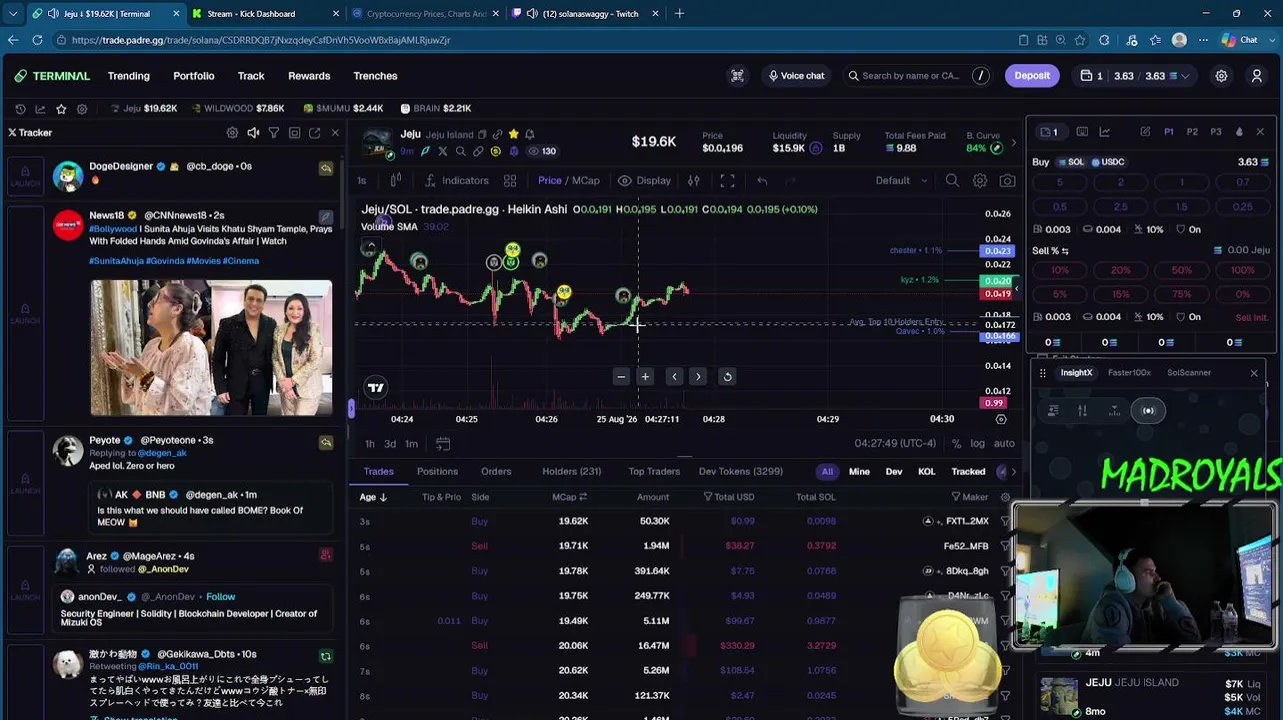Open Voice chat
The height and width of the screenshot is (720, 1283).
(796, 76)
